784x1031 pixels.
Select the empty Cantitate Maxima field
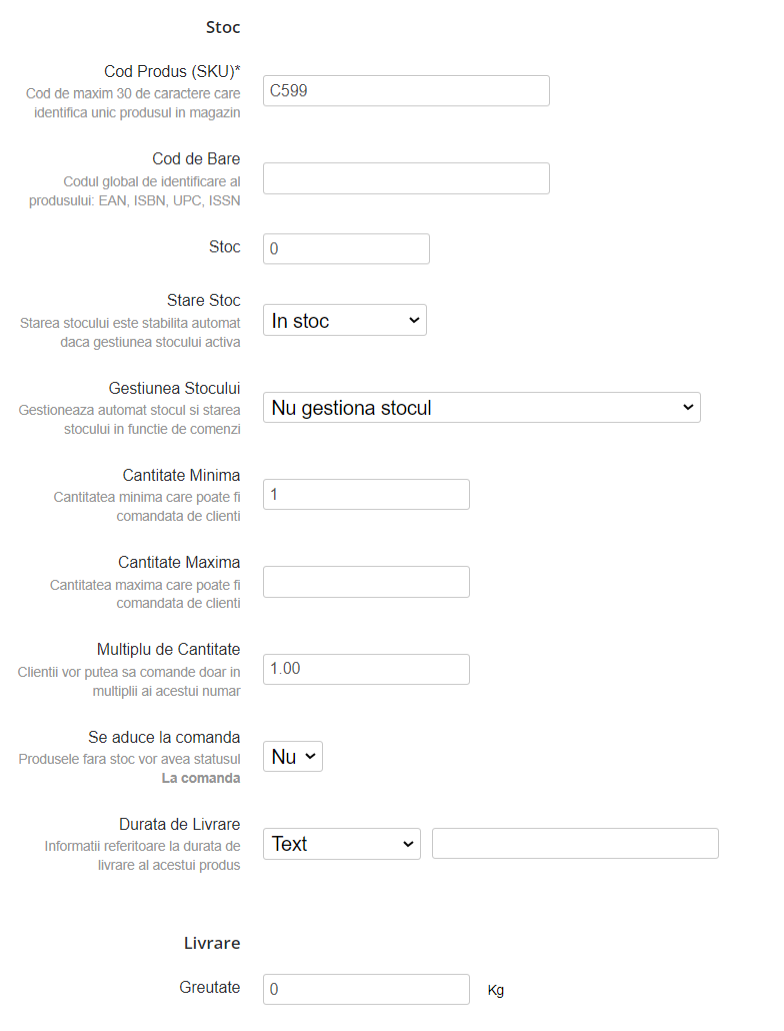click(366, 582)
